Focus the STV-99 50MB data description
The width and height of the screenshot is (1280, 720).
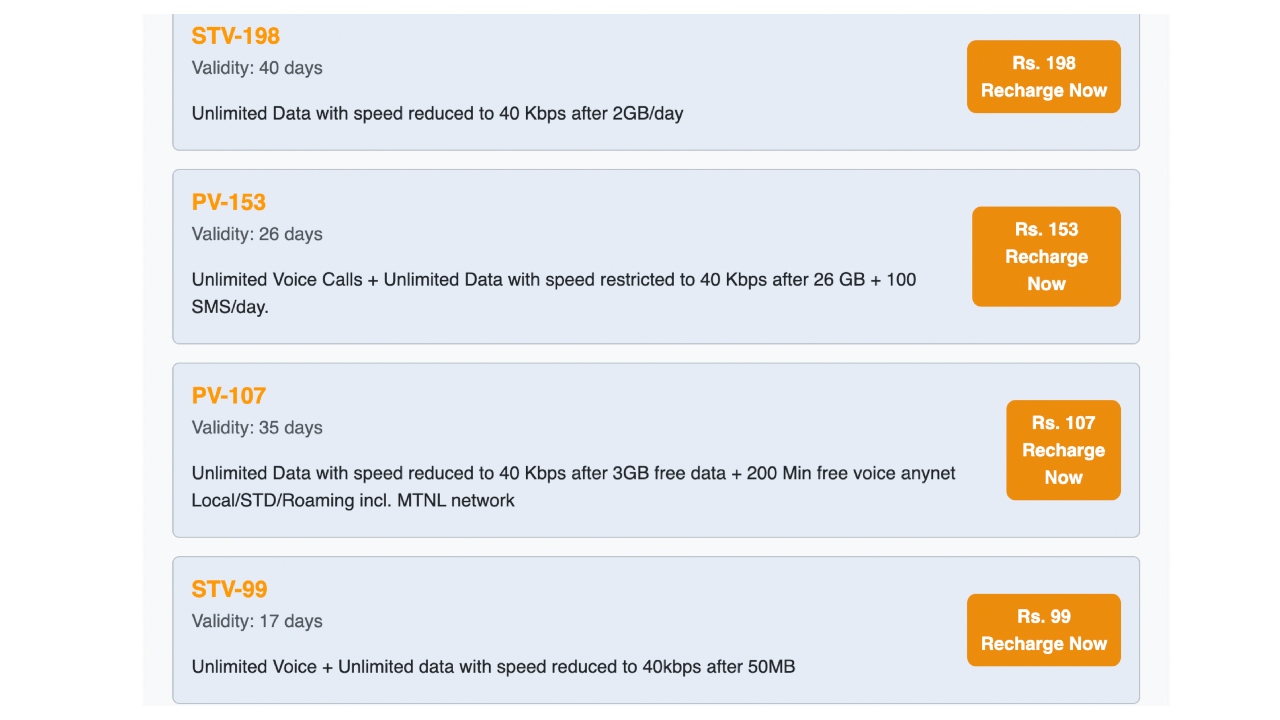click(x=493, y=666)
